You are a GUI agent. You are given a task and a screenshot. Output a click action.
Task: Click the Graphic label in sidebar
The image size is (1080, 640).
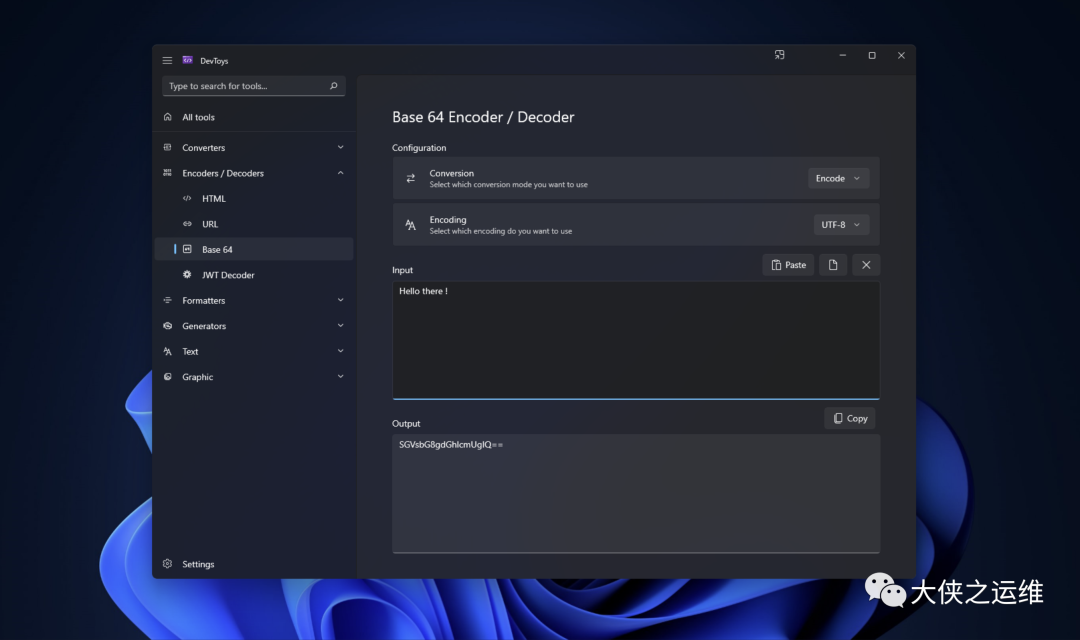click(x=198, y=377)
